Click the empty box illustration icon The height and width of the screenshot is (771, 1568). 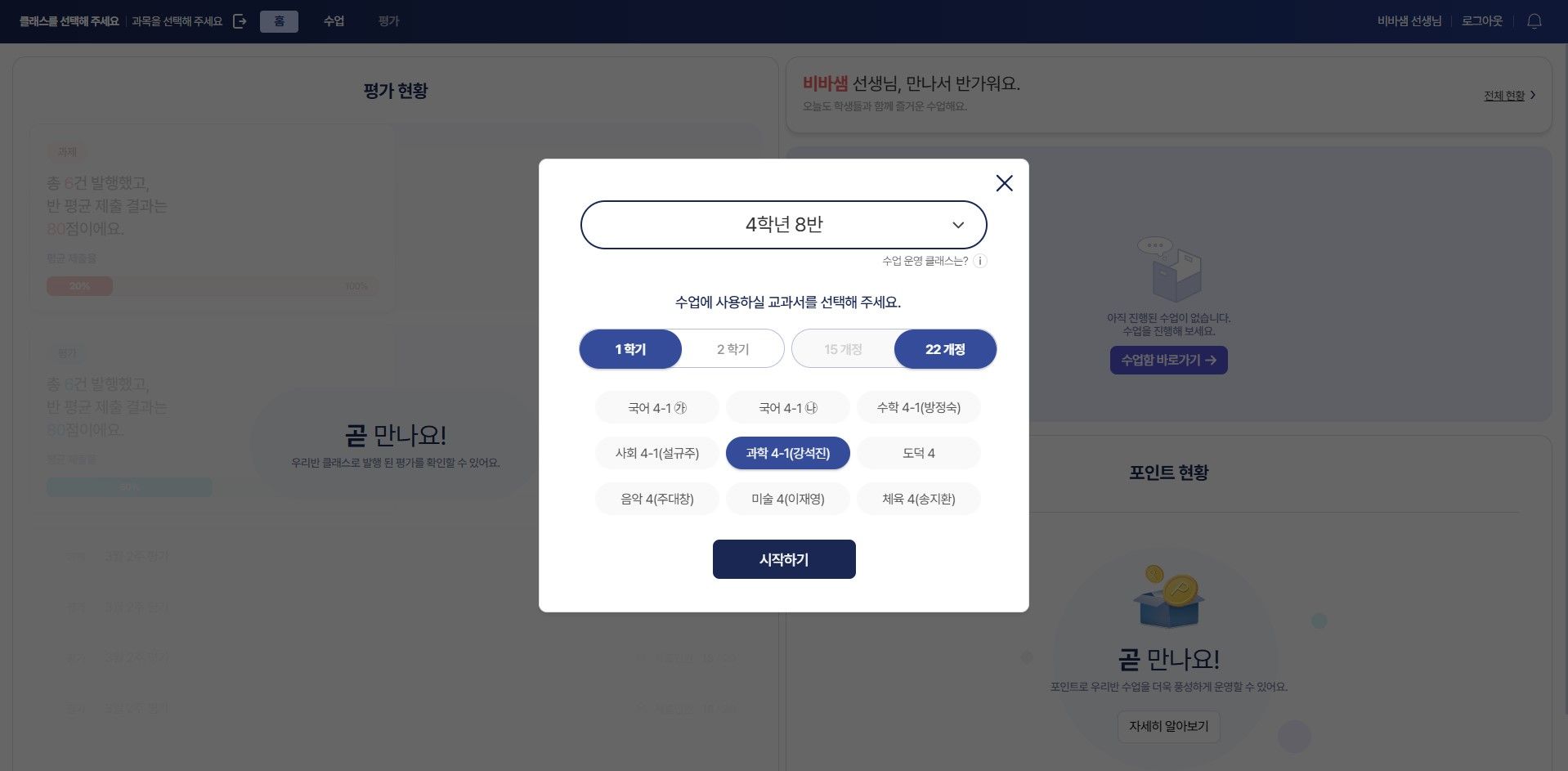pyautogui.click(x=1169, y=269)
